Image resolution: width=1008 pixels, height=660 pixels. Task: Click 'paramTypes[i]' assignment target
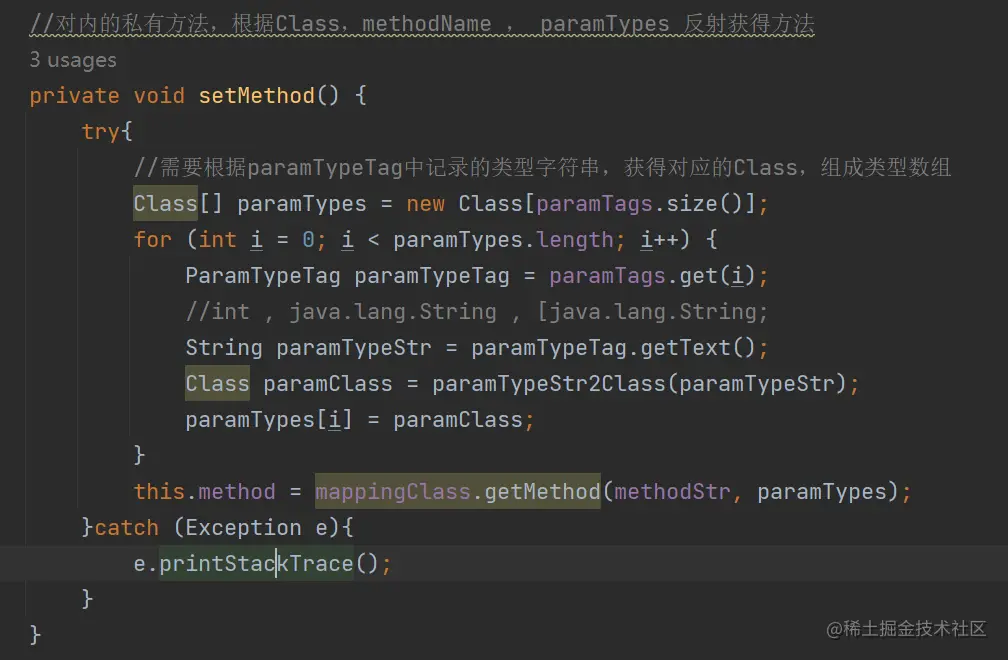click(x=269, y=420)
